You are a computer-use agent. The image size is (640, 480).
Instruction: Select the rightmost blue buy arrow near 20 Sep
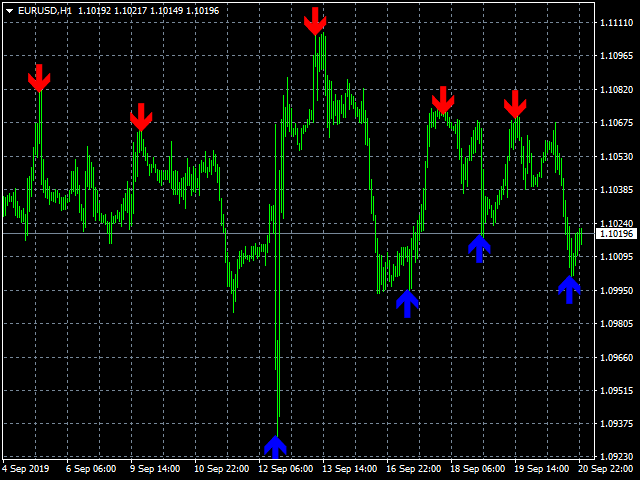[x=569, y=290]
